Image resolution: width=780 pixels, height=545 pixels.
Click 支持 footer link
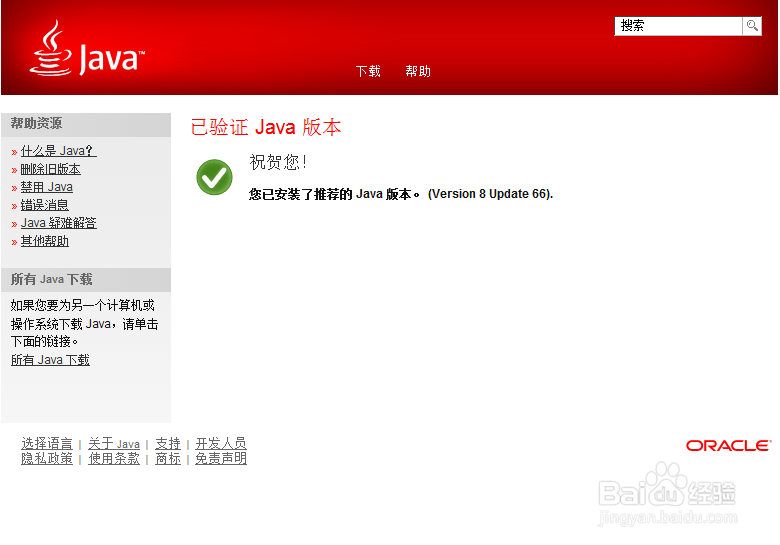point(168,443)
